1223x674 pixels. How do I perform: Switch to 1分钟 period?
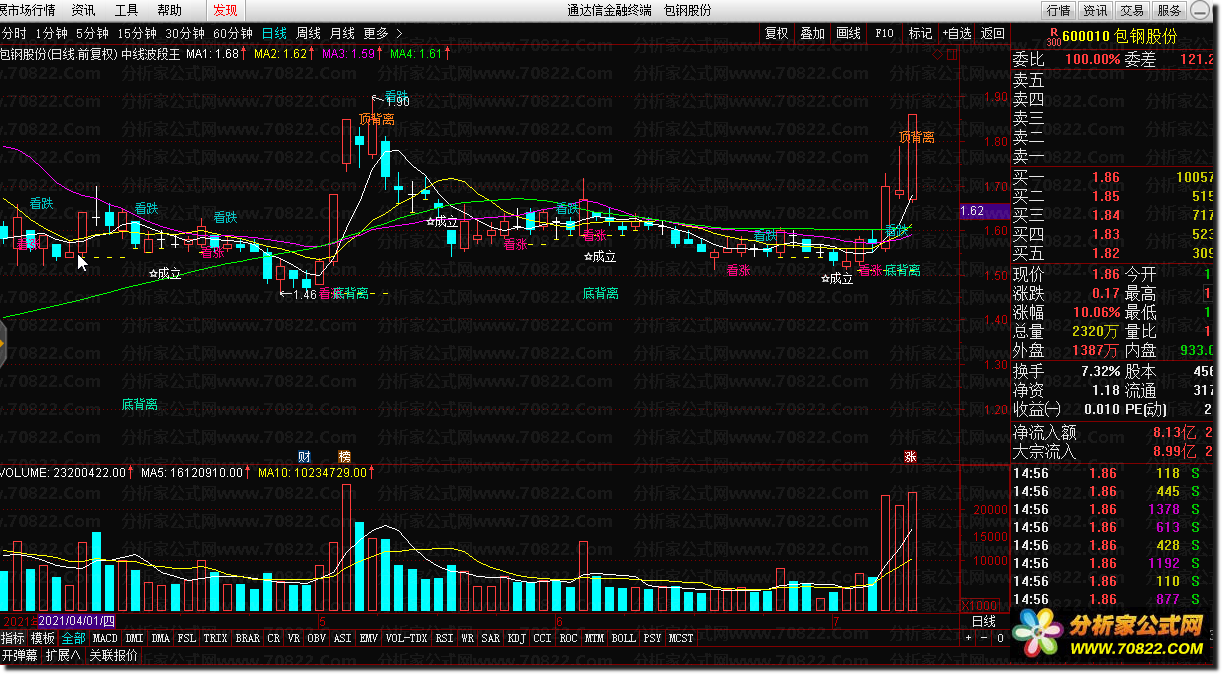click(x=52, y=33)
